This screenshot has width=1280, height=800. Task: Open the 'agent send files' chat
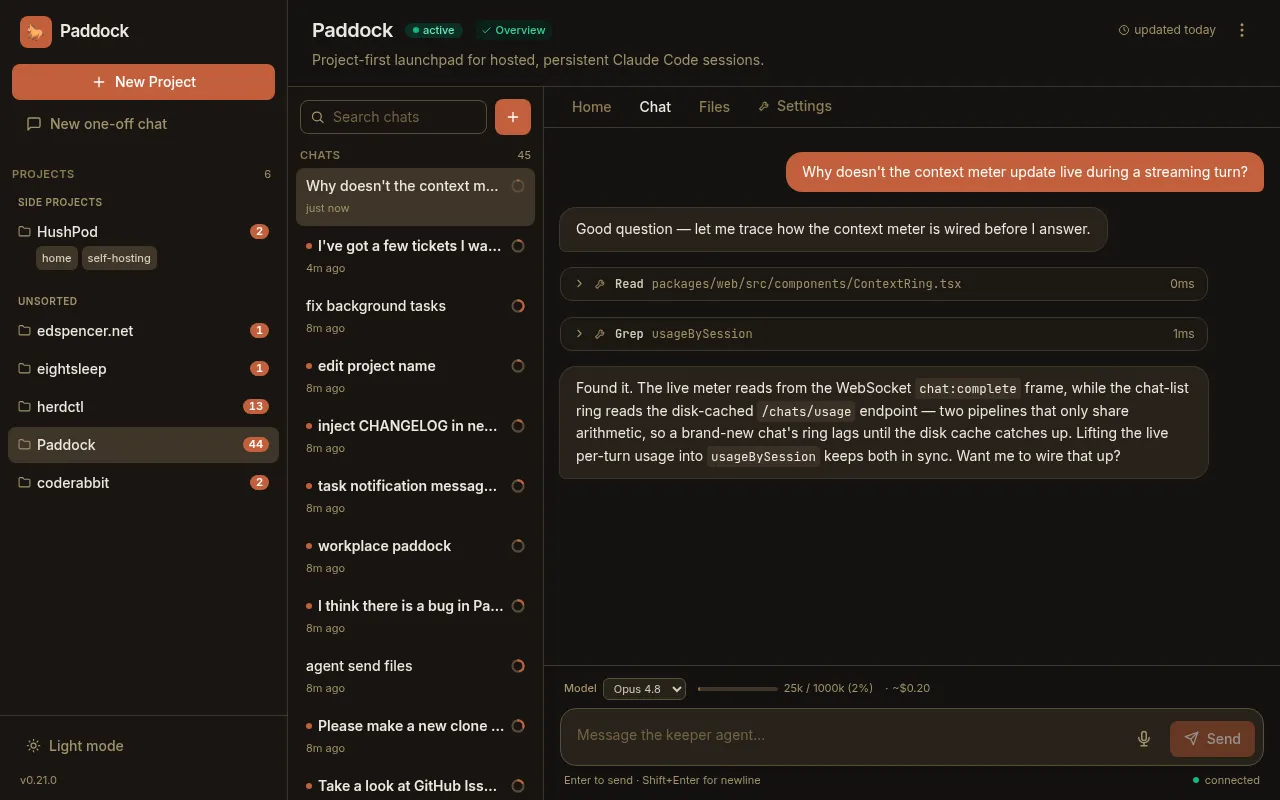[x=415, y=676]
